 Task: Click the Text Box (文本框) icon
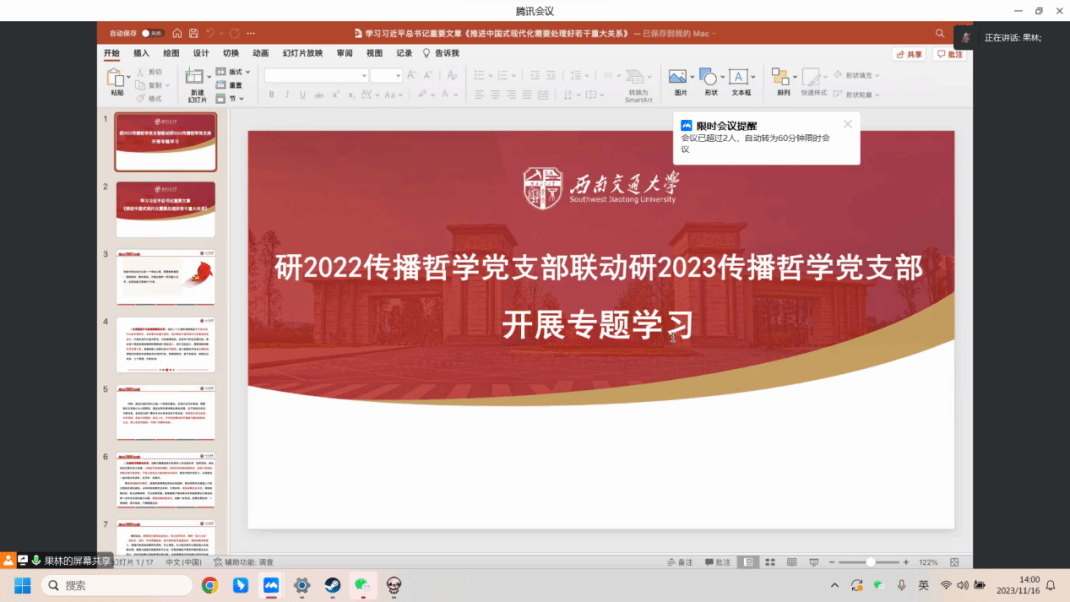pyautogui.click(x=740, y=78)
